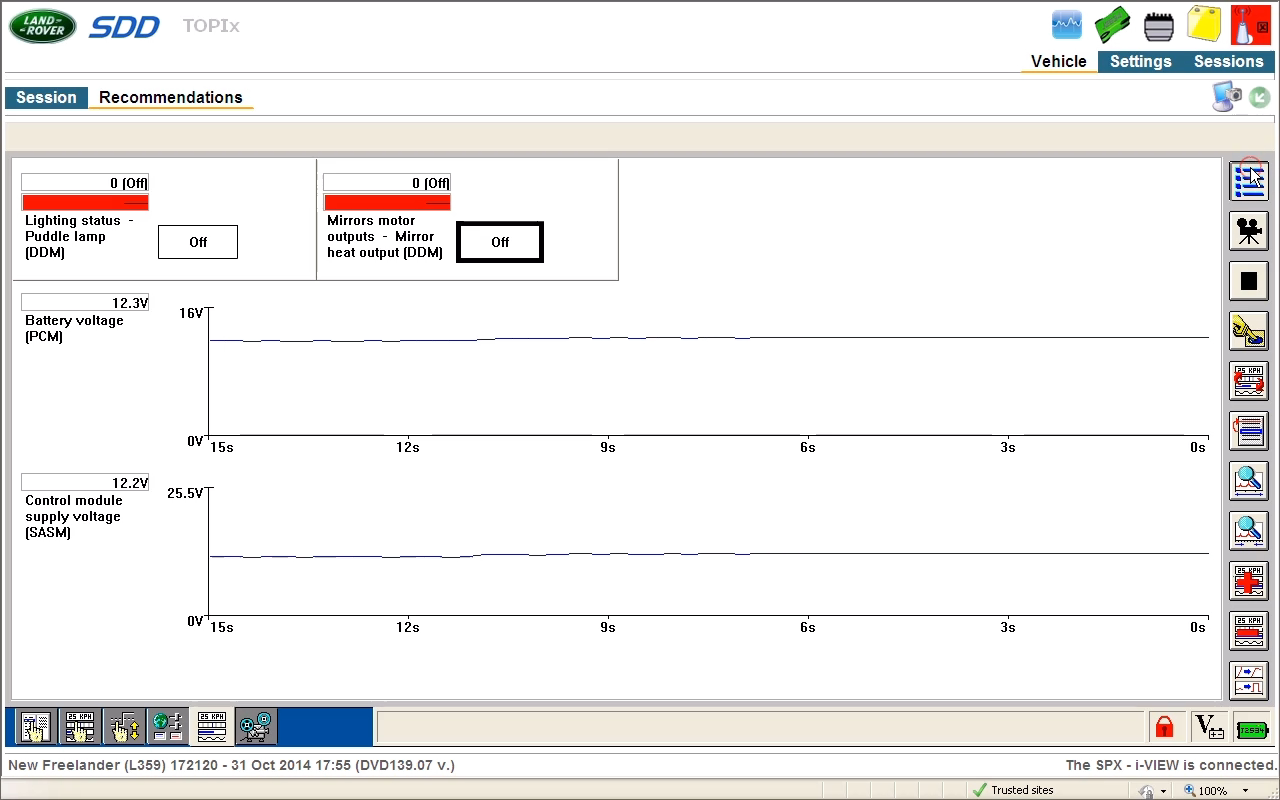Select the active 25 KPH live data view icon

click(x=211, y=727)
